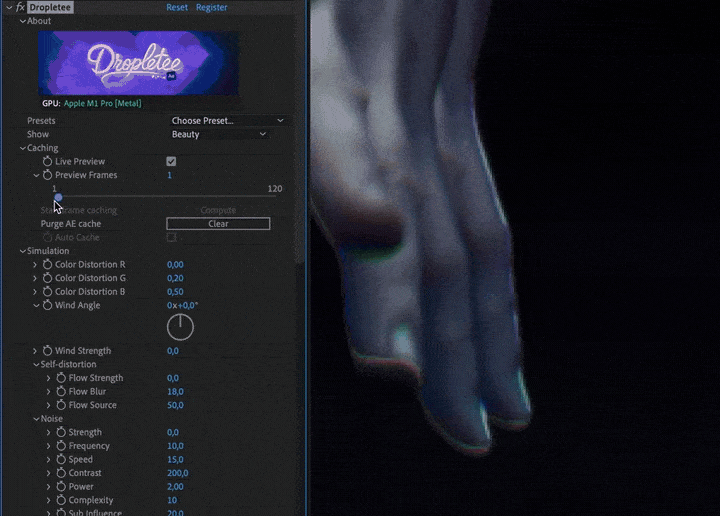Expand the Wind Strength property
The height and width of the screenshot is (516, 720).
[35, 351]
